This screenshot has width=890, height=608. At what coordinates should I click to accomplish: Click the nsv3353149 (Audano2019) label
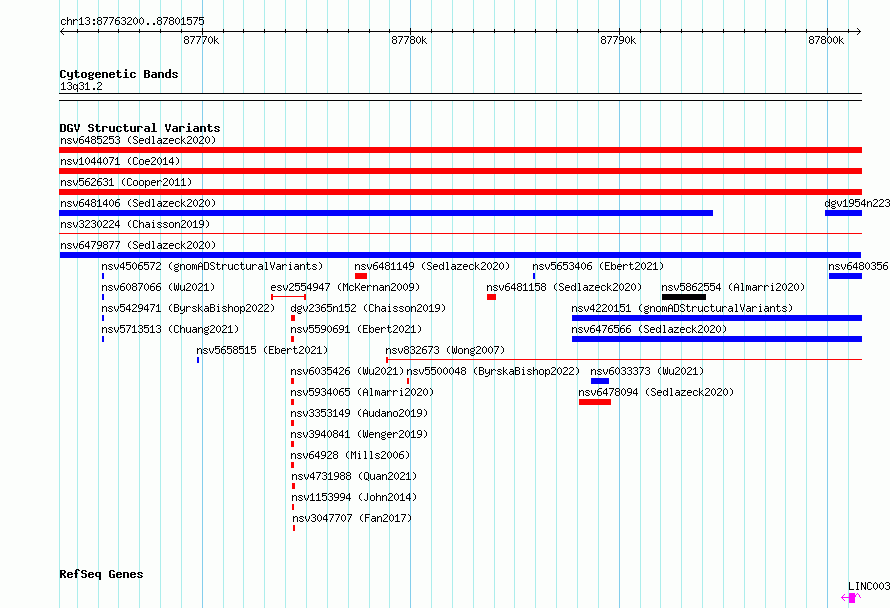coord(359,413)
